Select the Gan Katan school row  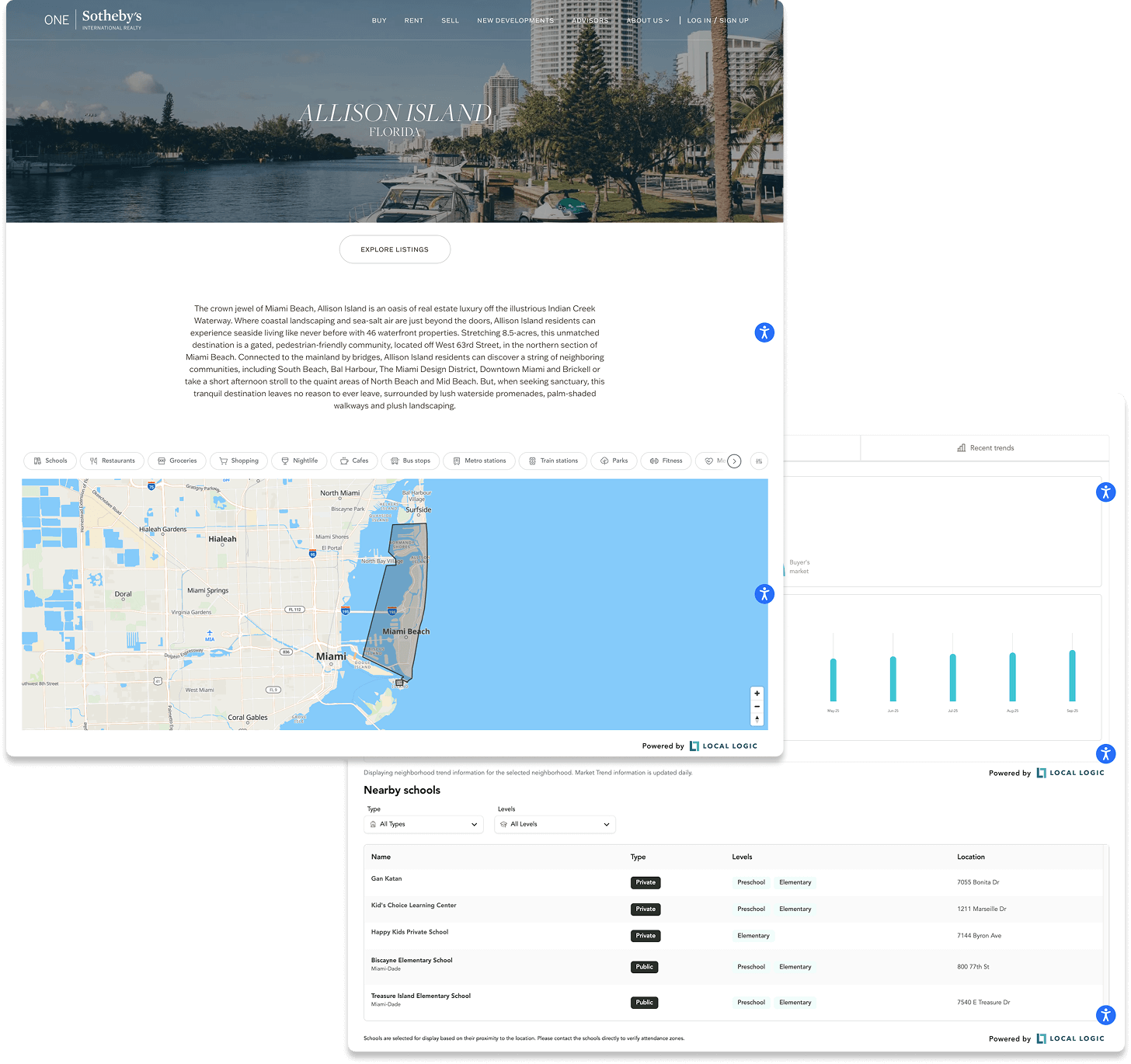[386, 879]
